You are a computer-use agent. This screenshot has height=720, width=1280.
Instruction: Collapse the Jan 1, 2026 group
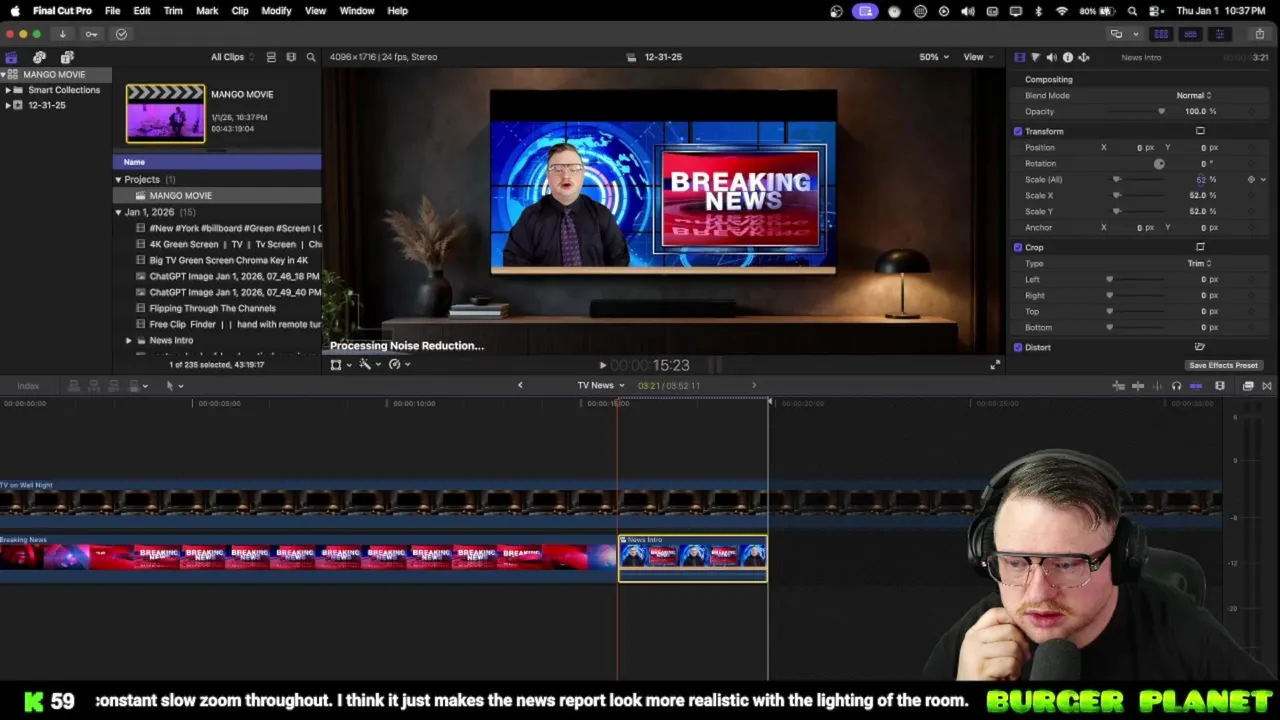(118, 212)
